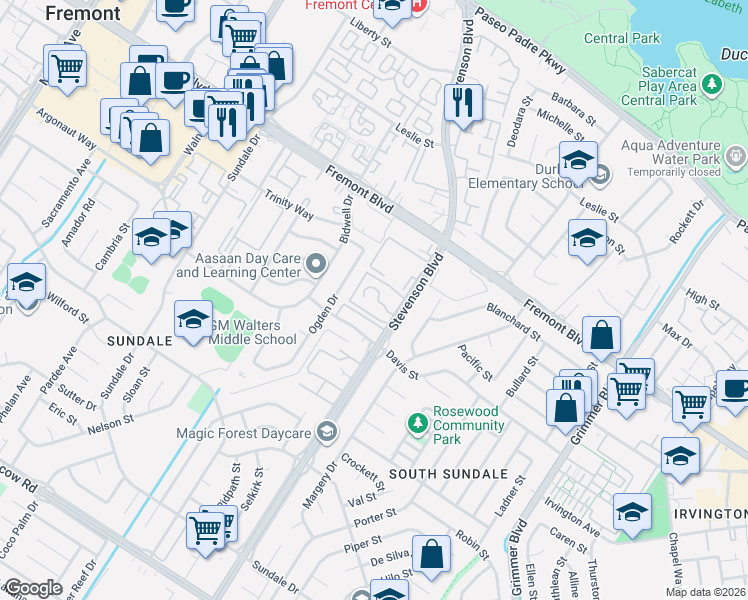Image resolution: width=748 pixels, height=600 pixels.
Task: Click the Rosewood Community Park label text
Action: click(468, 425)
